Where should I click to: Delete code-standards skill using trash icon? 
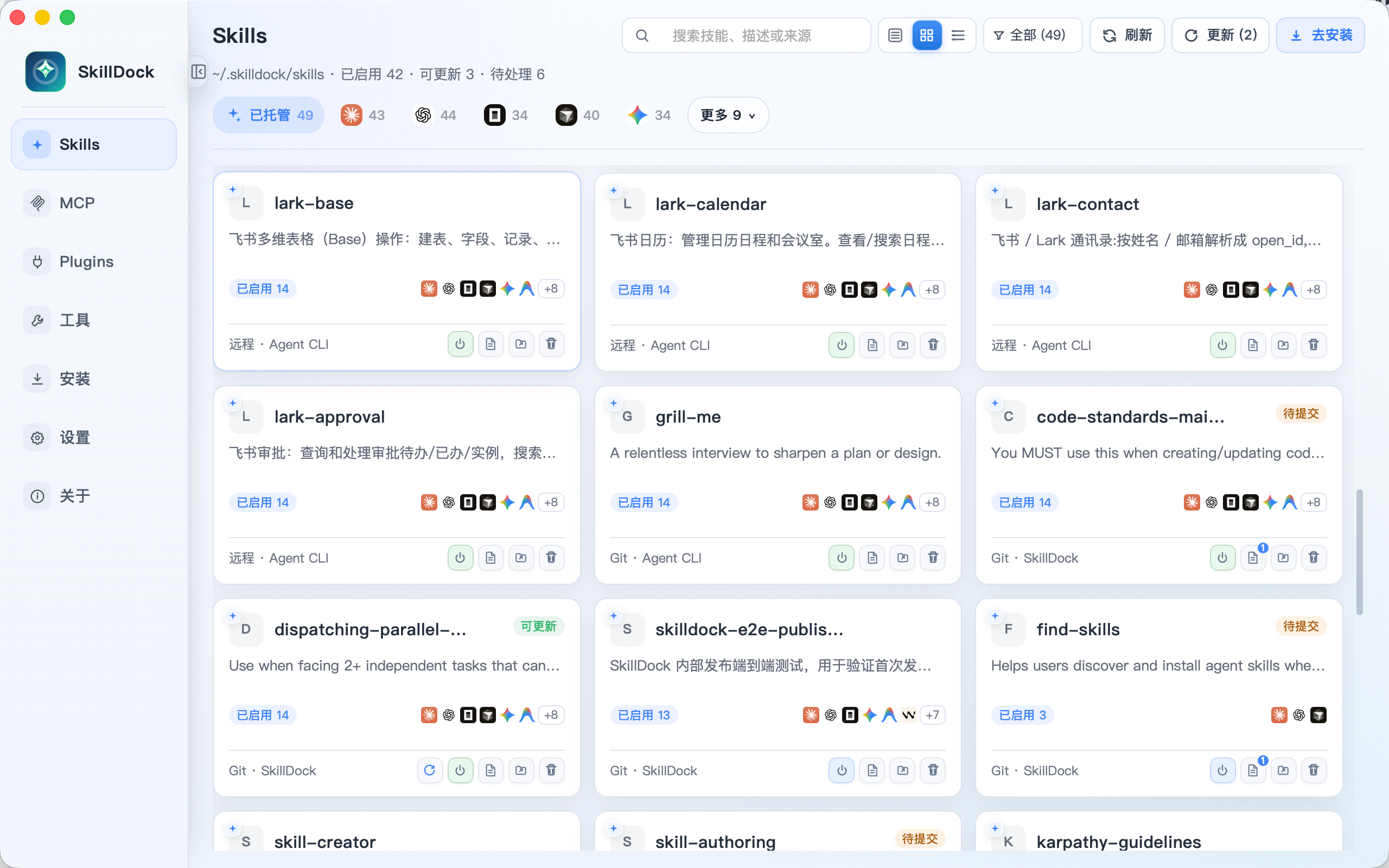[x=1313, y=558]
